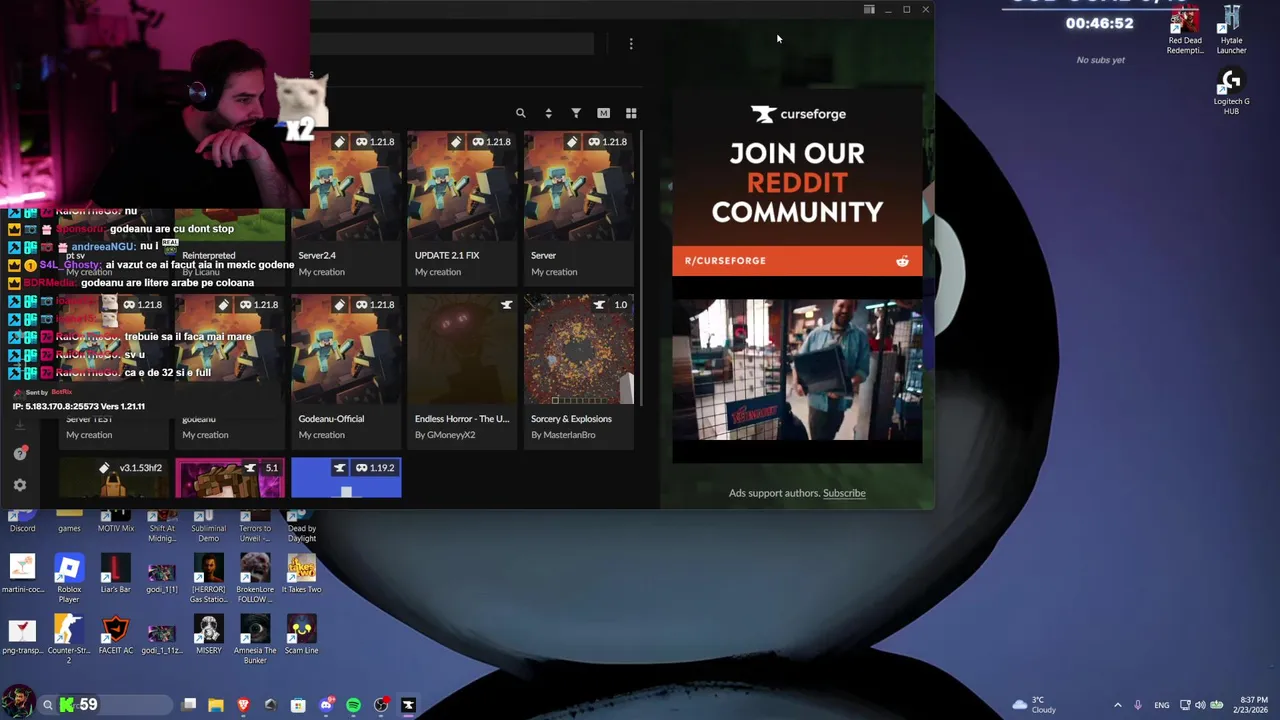Launch BrokenLore FOLLOW desktop shortcut
The image size is (1280, 720).
pyautogui.click(x=255, y=578)
